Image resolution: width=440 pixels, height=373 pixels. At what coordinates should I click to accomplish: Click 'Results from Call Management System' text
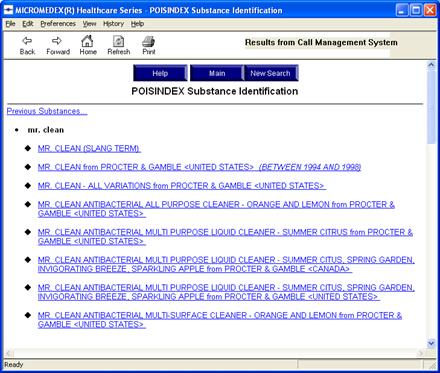pyautogui.click(x=321, y=43)
